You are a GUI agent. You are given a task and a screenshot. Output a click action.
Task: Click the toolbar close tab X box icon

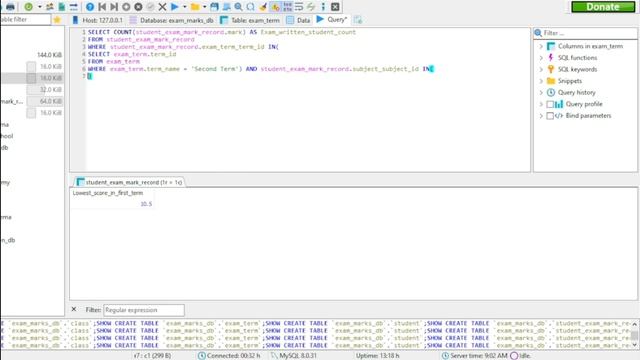coord(335,7)
